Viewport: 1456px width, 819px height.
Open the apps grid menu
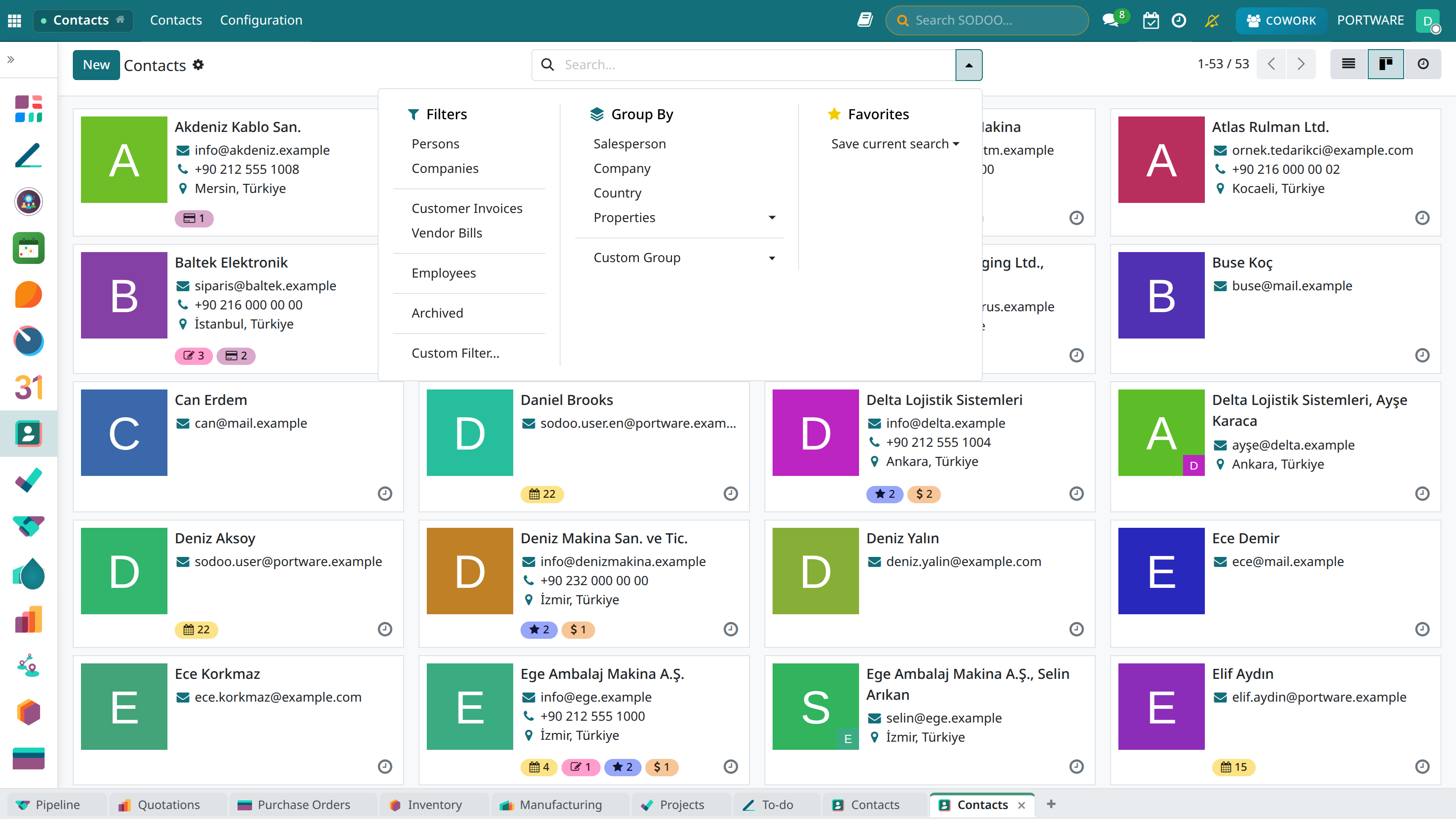click(15, 20)
